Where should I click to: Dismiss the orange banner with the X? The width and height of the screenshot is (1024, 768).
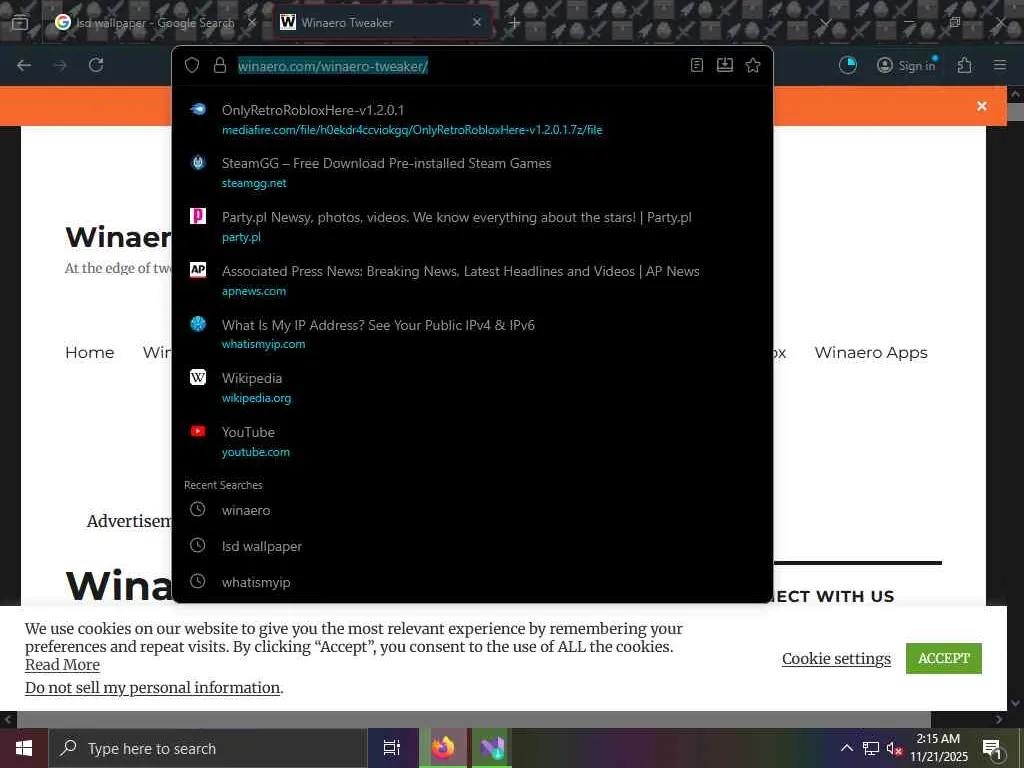click(x=982, y=106)
